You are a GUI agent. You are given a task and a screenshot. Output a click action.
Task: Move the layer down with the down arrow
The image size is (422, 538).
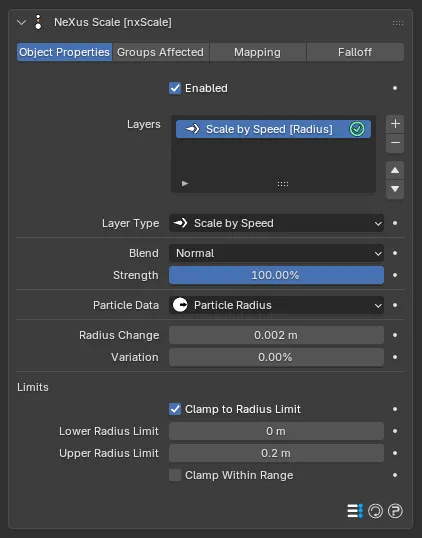coord(395,189)
